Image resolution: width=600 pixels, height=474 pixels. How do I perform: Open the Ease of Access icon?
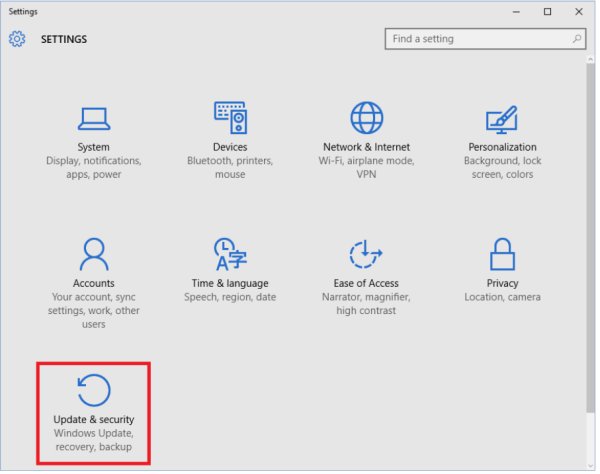366,254
